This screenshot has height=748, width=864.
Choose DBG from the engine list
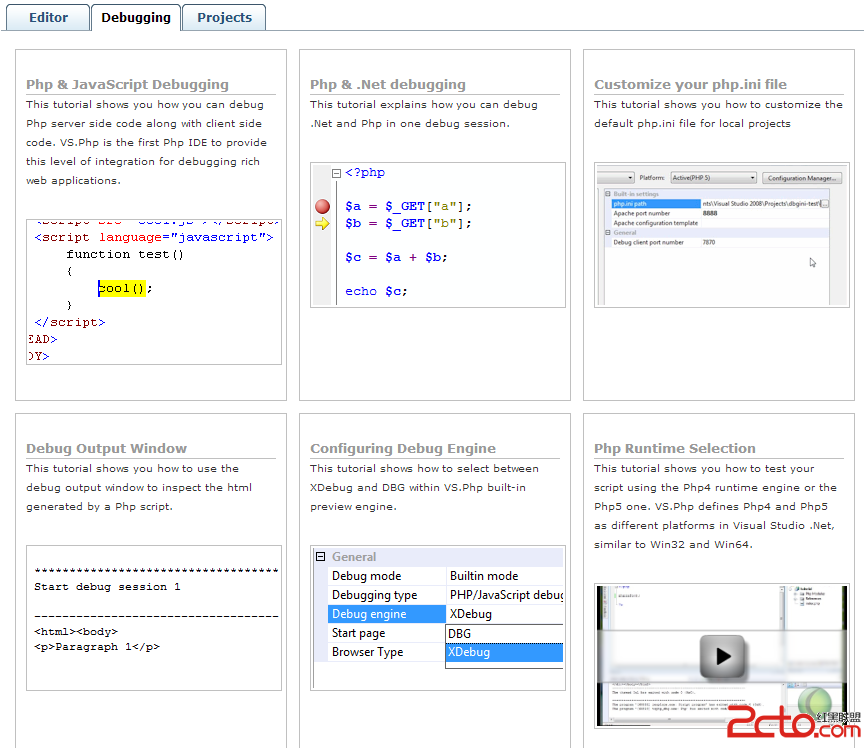coord(504,634)
